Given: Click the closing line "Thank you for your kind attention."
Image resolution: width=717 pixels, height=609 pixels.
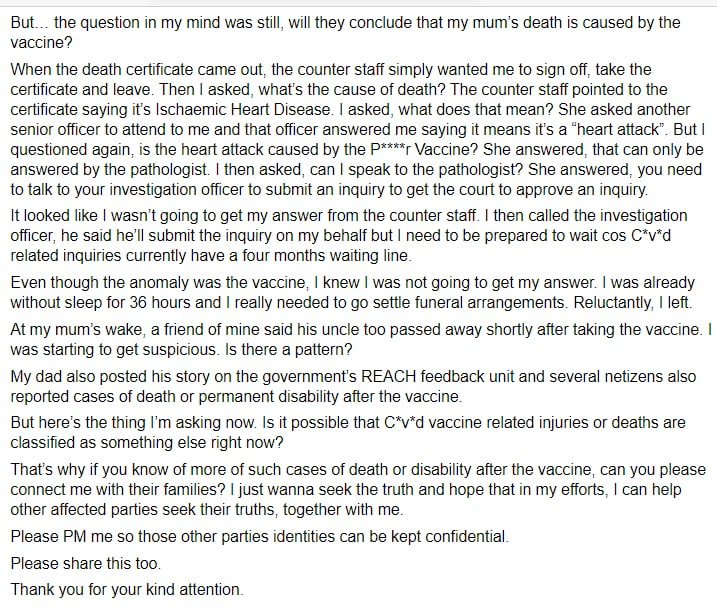Looking at the screenshot, I should pyautogui.click(x=125, y=589).
